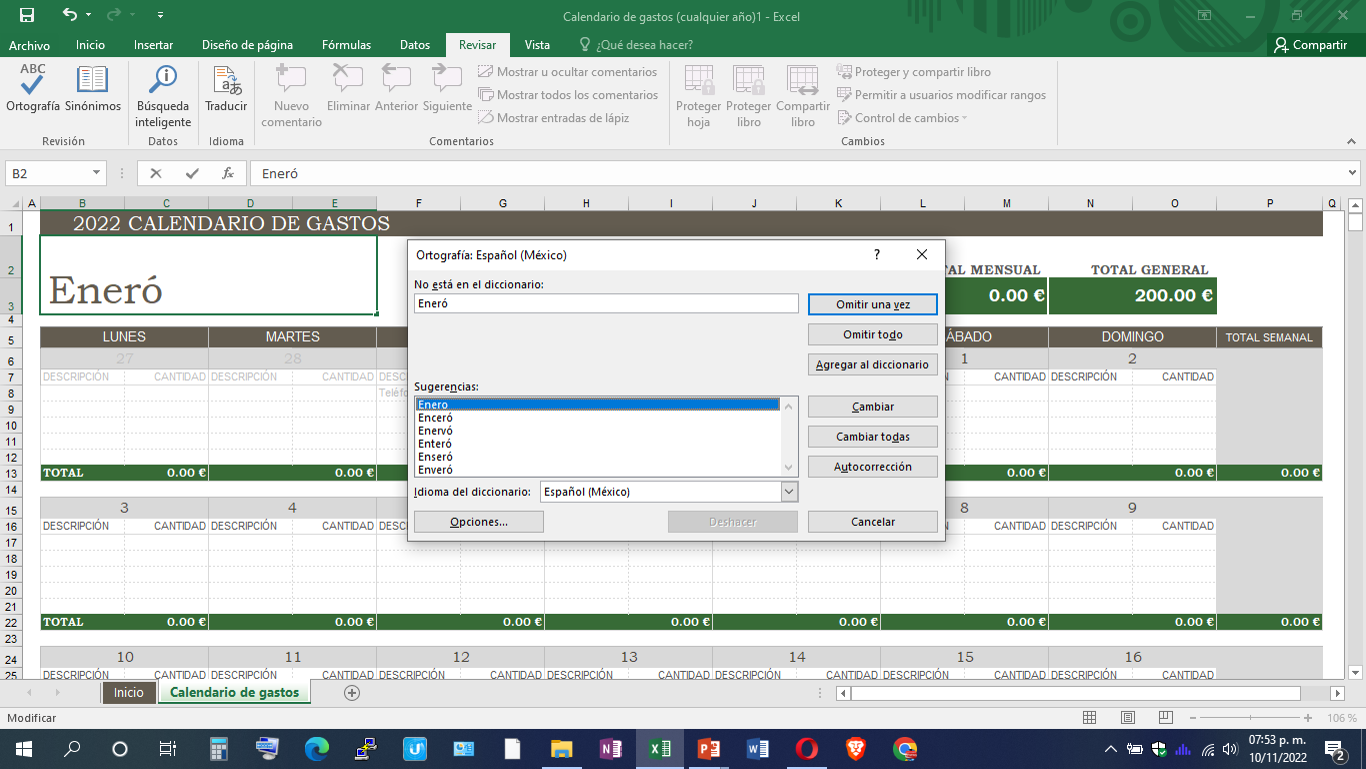Click Cambiar todas button

point(873,437)
